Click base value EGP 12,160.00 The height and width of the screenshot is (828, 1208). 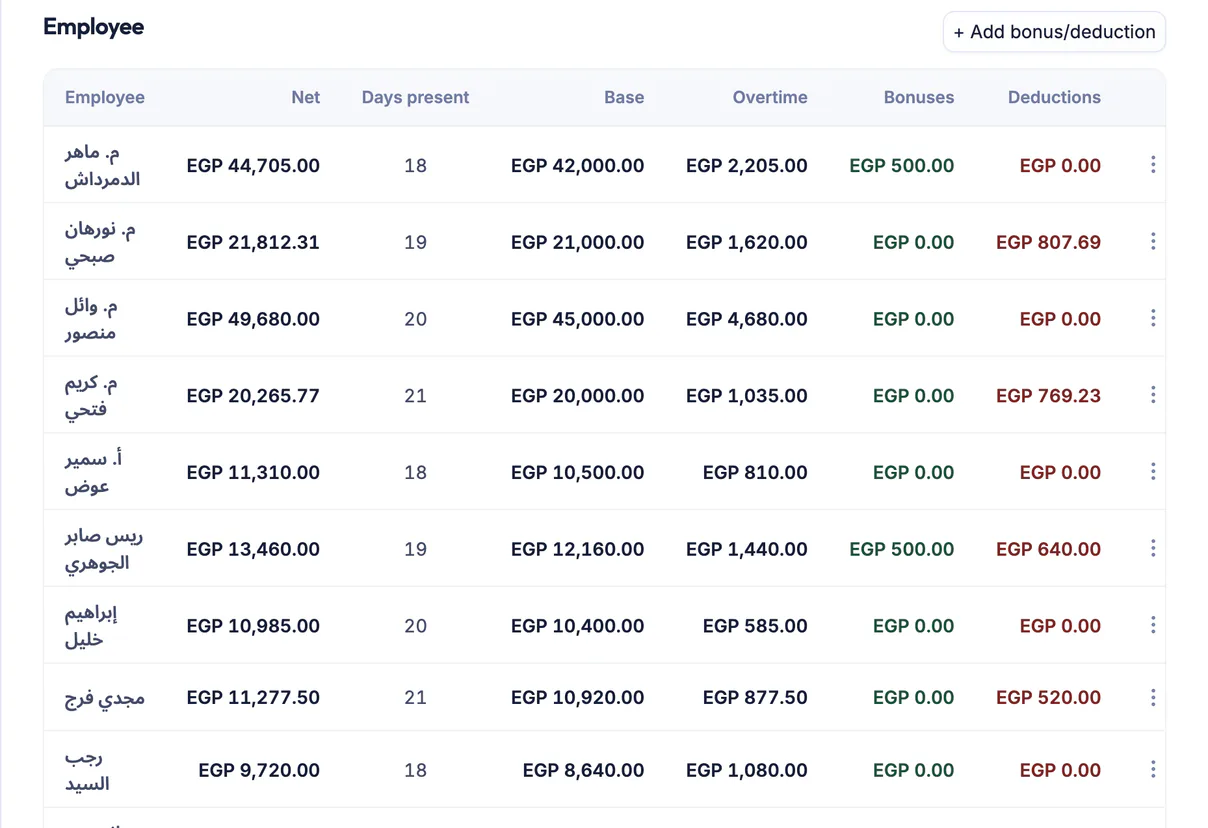[x=577, y=549]
